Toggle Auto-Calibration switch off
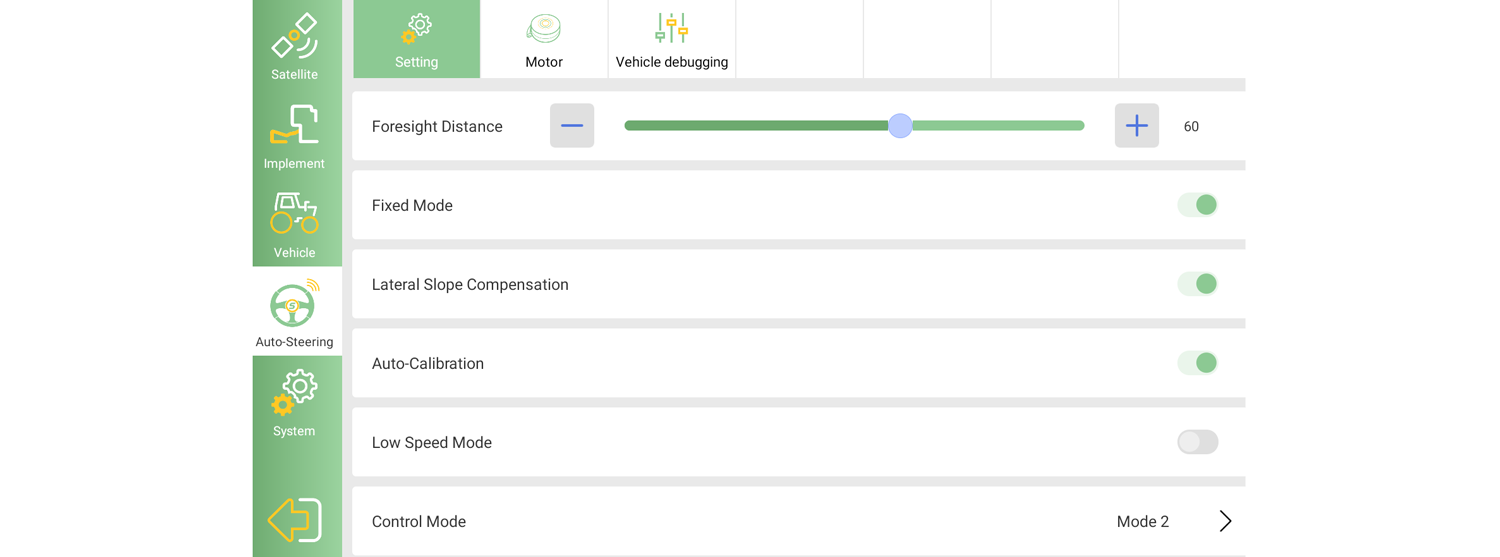 click(1197, 363)
